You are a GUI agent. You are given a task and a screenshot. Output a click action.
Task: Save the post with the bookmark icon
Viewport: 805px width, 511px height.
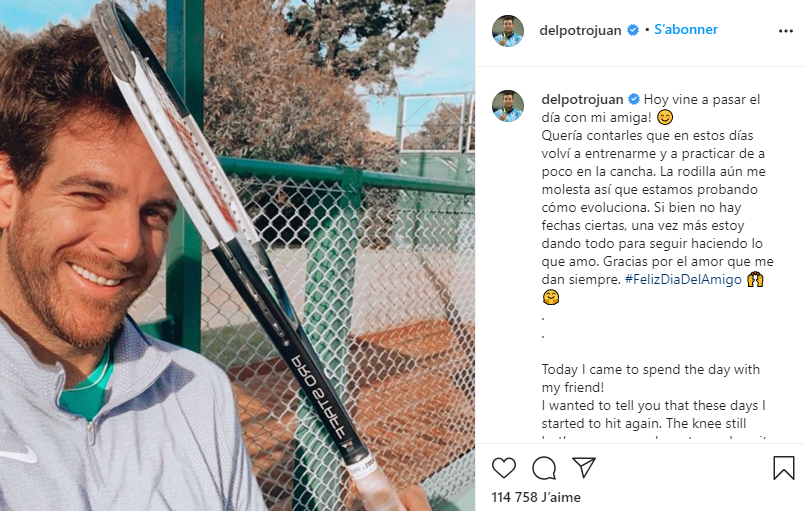[783, 468]
